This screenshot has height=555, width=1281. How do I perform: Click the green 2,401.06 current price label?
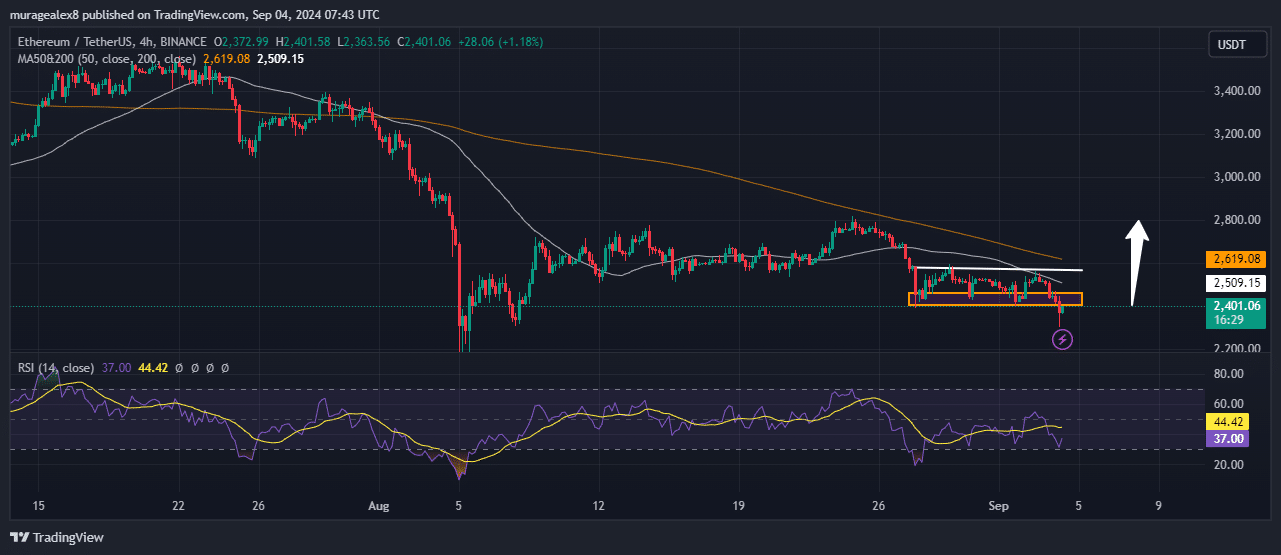[x=1234, y=306]
